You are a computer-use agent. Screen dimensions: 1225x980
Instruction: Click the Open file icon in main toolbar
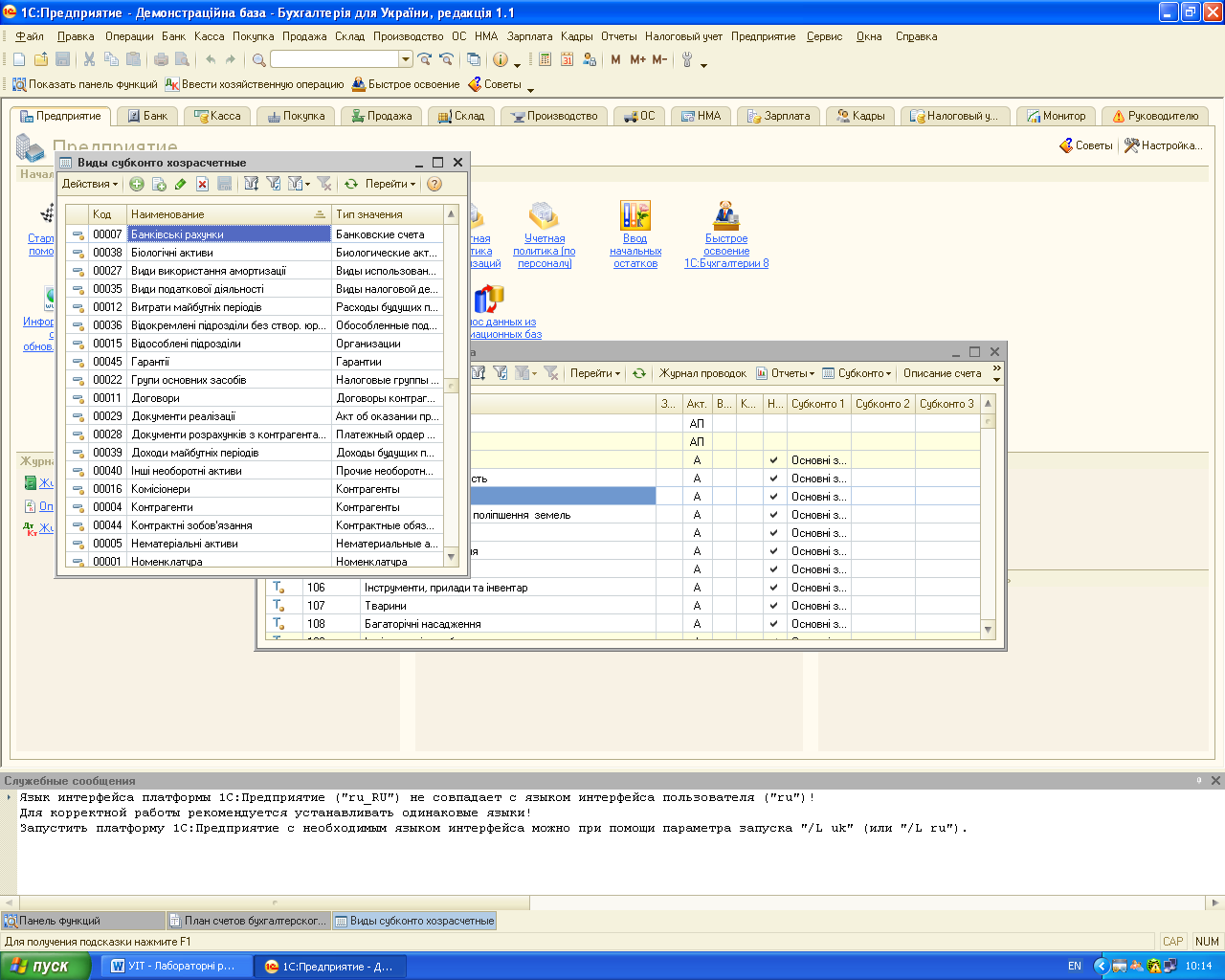click(40, 59)
